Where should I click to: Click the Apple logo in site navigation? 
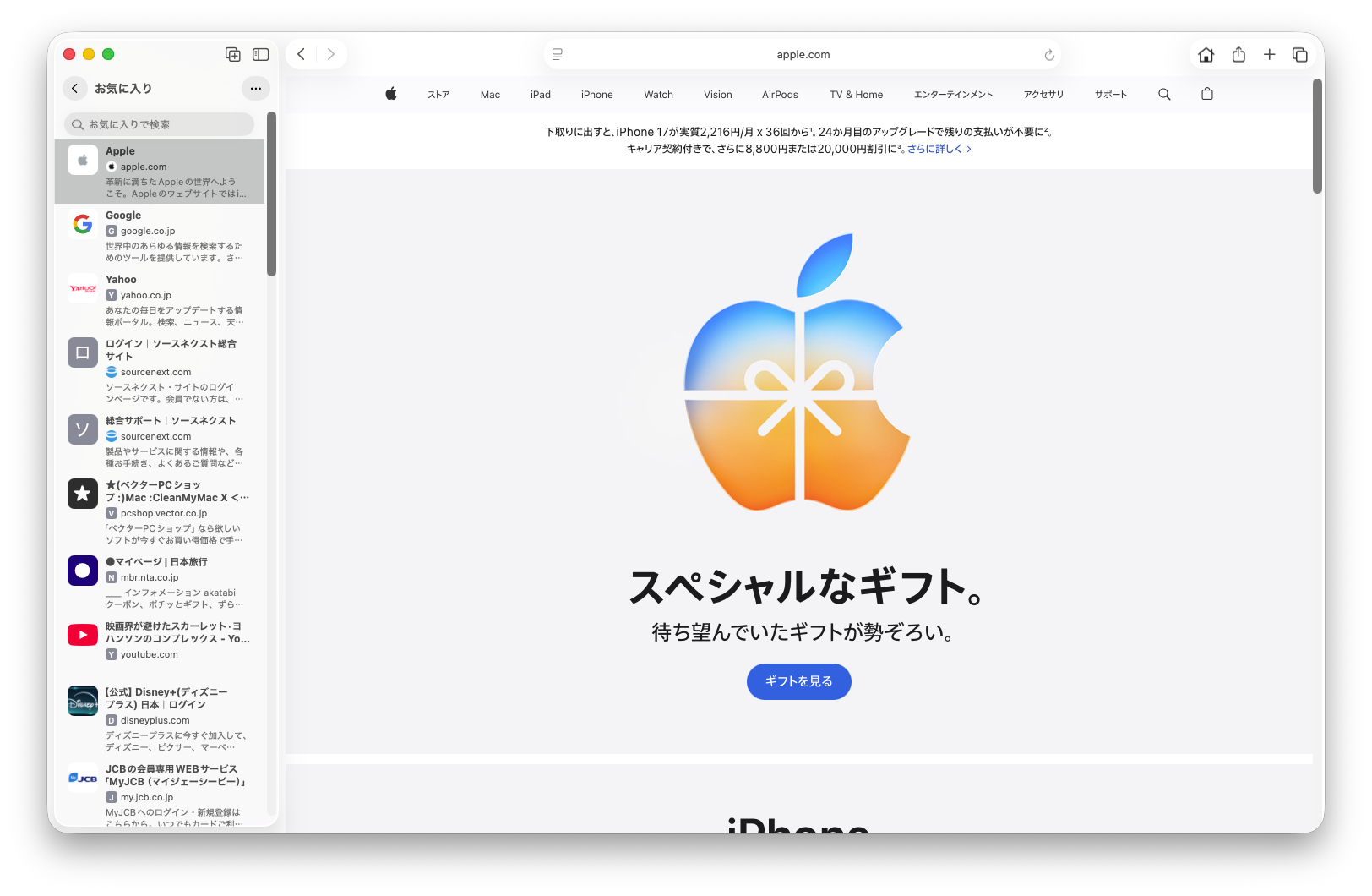pos(391,95)
